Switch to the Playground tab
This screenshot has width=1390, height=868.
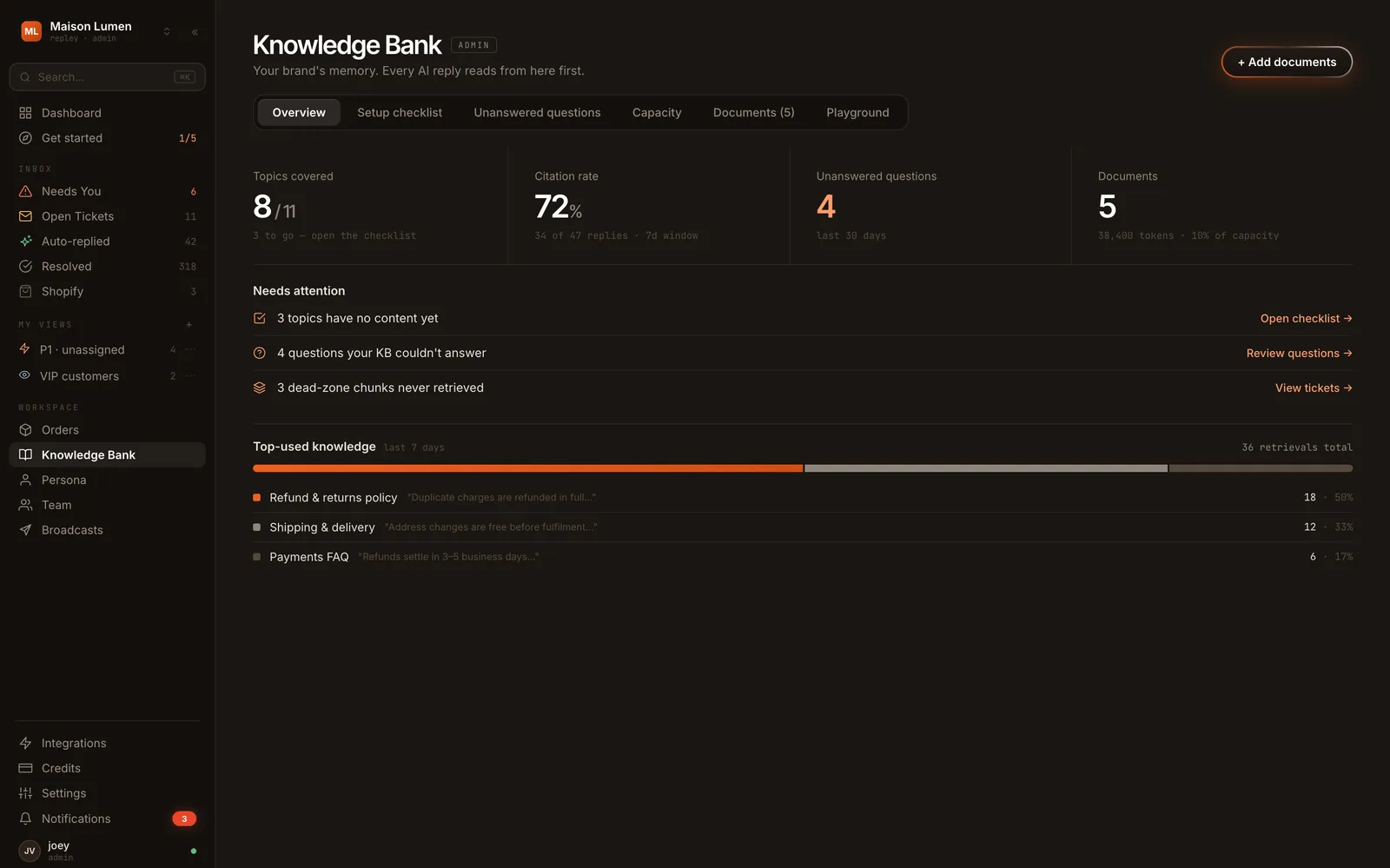tap(857, 113)
